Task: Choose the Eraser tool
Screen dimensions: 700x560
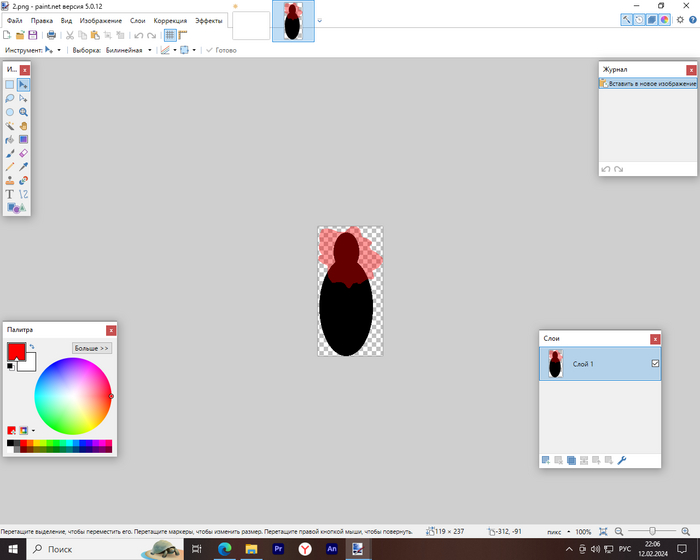Action: [x=23, y=154]
